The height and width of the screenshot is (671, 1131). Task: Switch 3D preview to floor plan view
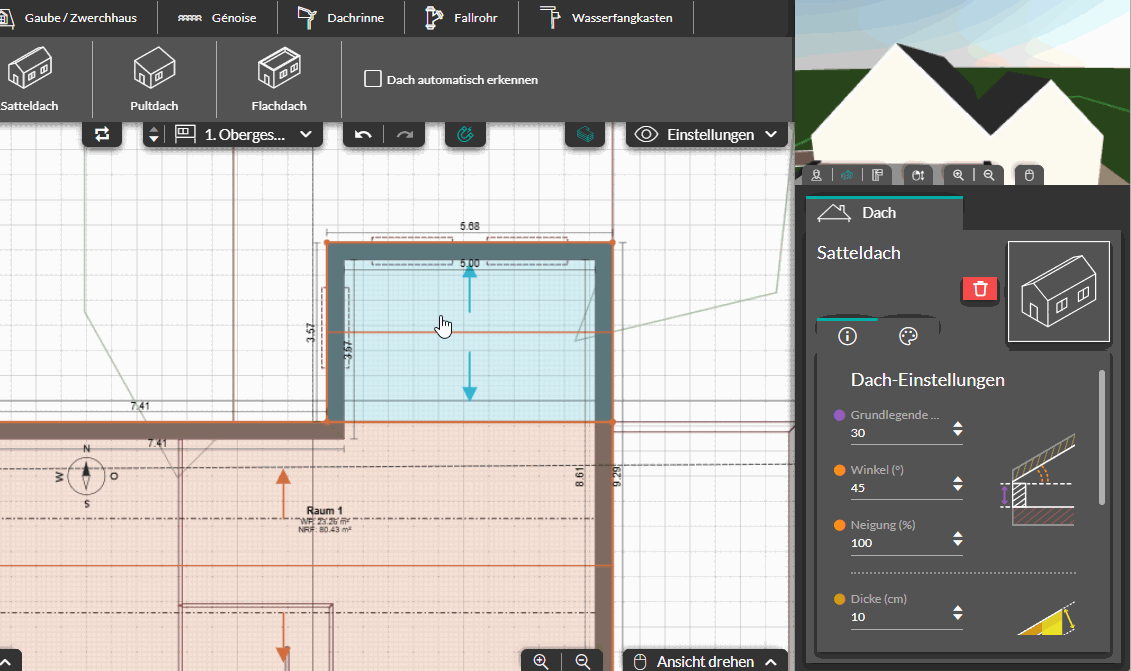878,175
